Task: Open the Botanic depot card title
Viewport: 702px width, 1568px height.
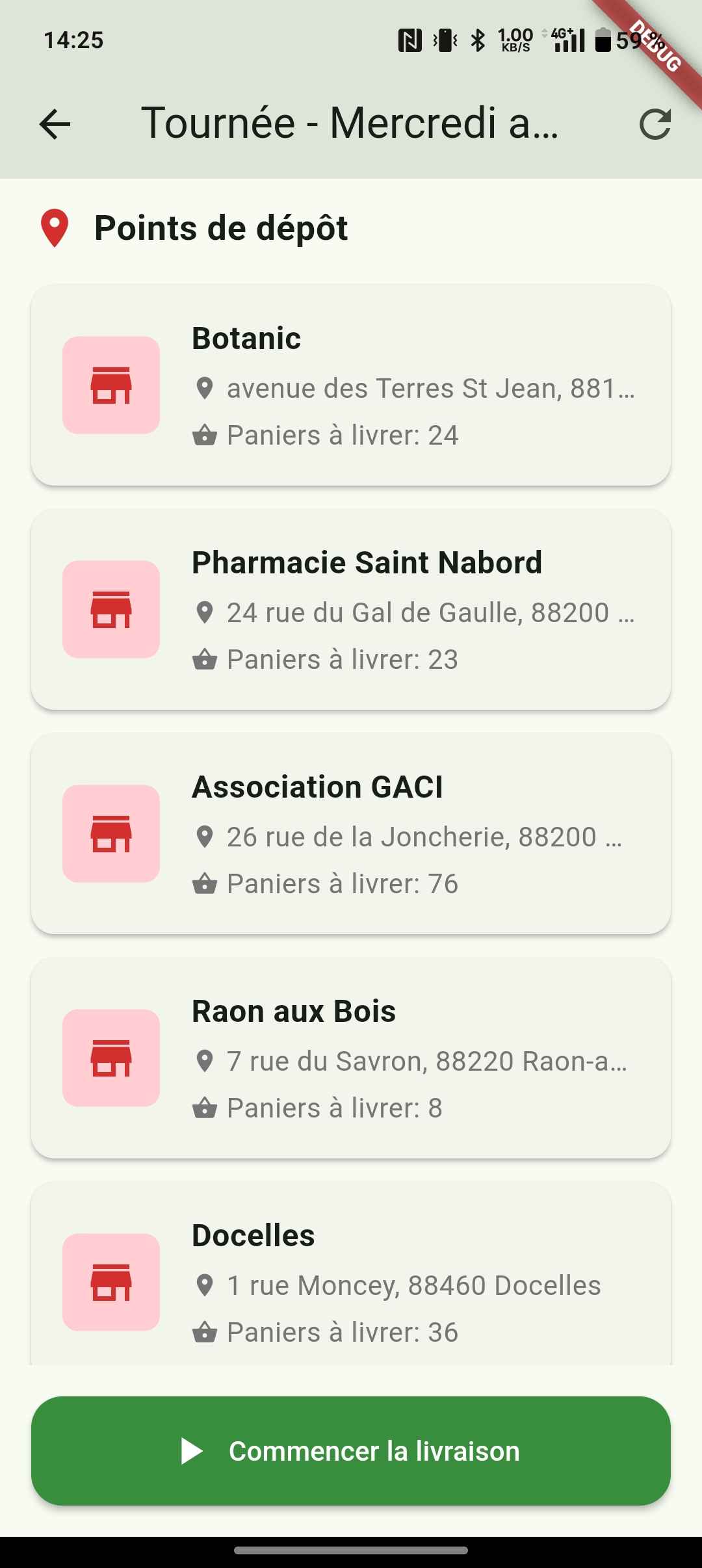Action: pos(246,338)
